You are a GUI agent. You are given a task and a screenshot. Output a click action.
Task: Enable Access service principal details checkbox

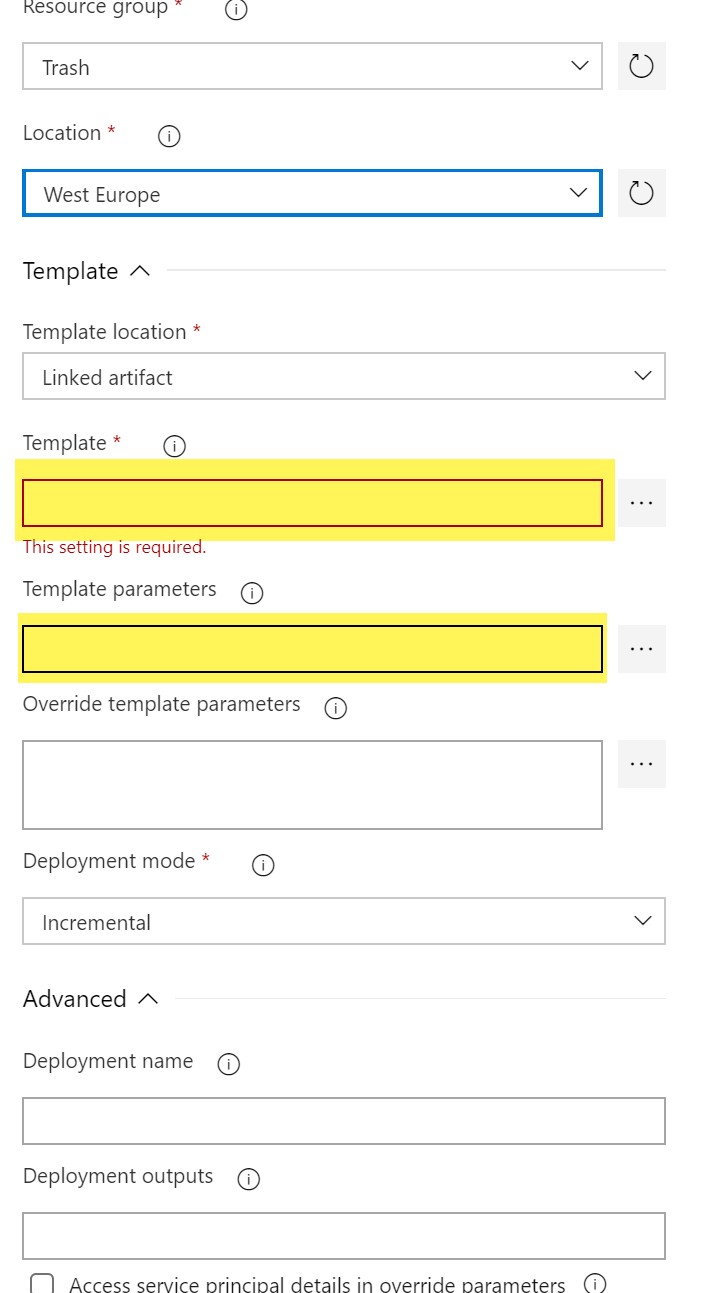(x=42, y=1284)
